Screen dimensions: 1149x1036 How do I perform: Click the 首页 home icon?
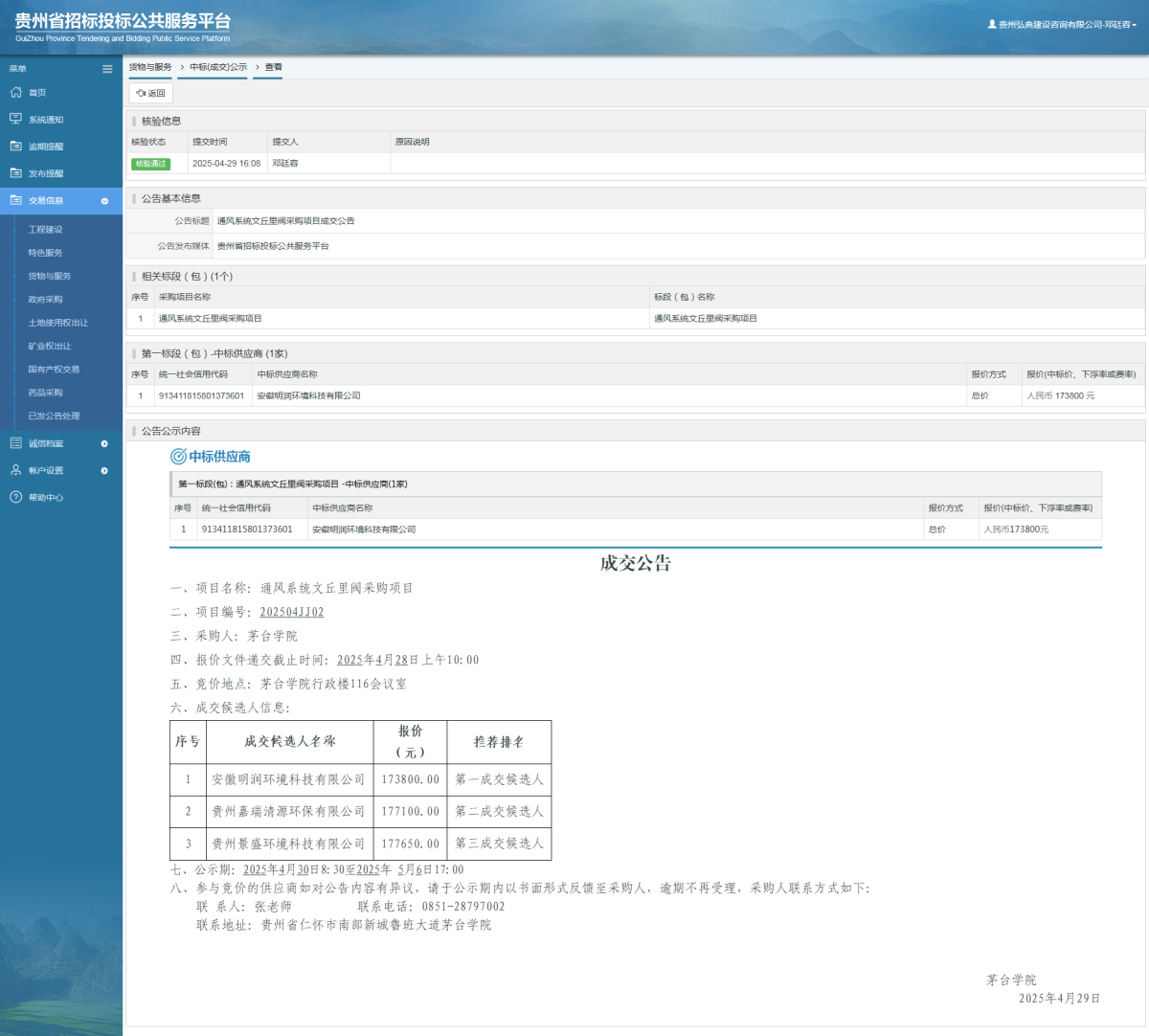[15, 93]
